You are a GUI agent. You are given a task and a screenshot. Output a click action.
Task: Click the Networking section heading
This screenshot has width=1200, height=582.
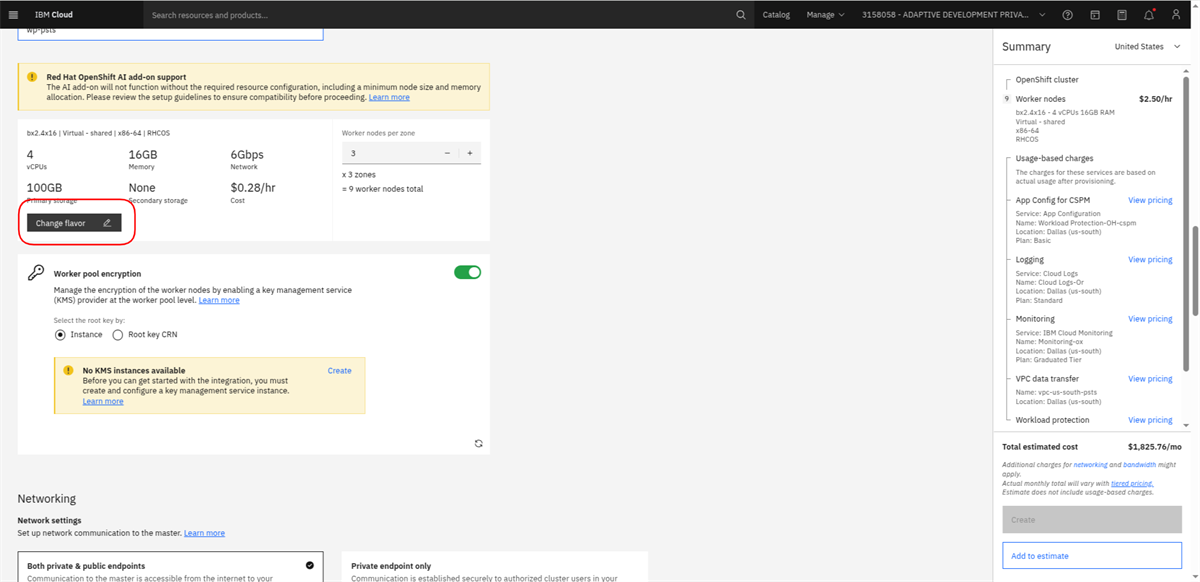pos(46,499)
